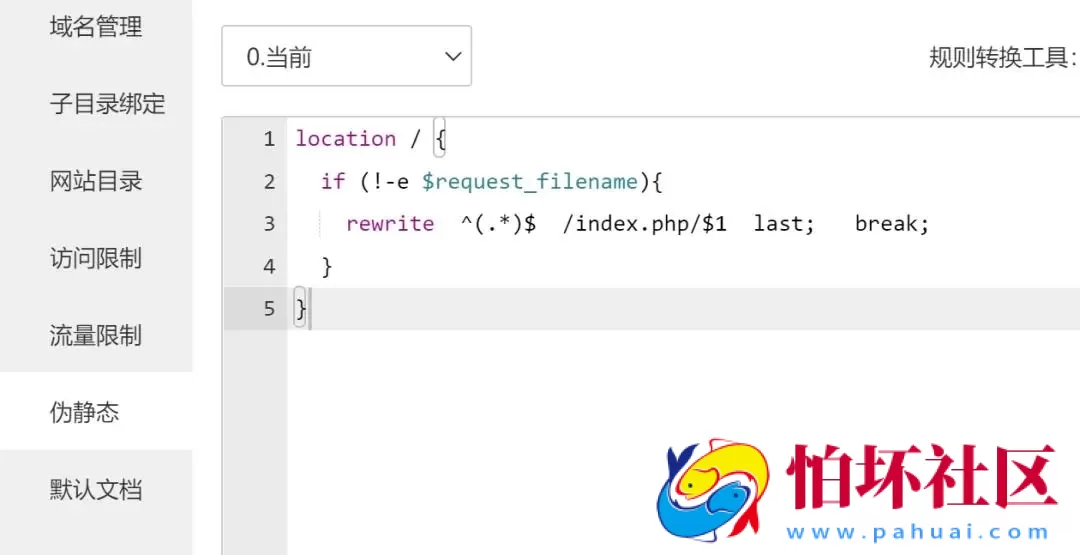Switch to the 子目录绑定 tab
This screenshot has height=555, width=1080.
coord(107,104)
